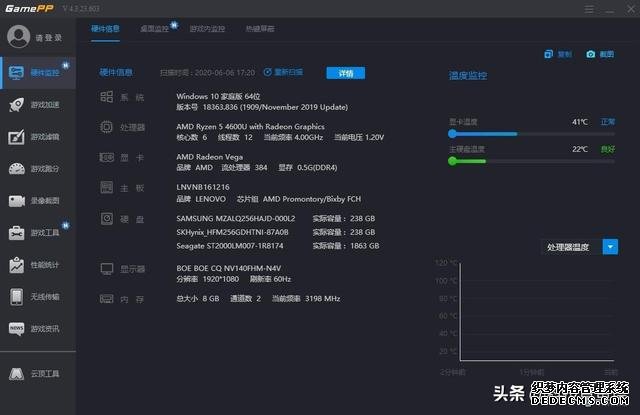The width and height of the screenshot is (640, 415).
Task: Click the '1863 GB' capacity value
Action: point(365,246)
